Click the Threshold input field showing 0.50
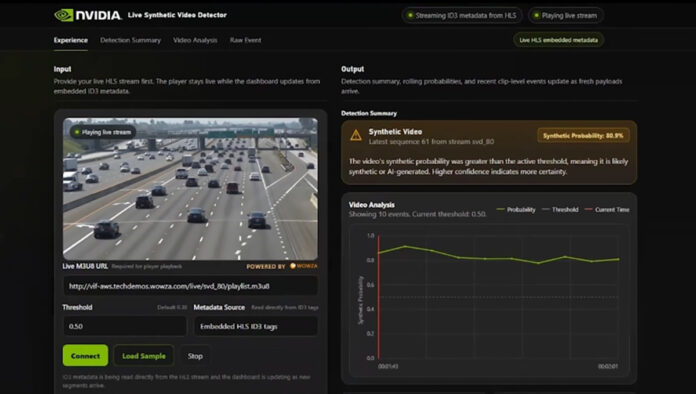Screen dimensions: 696x394 [x=125, y=327]
